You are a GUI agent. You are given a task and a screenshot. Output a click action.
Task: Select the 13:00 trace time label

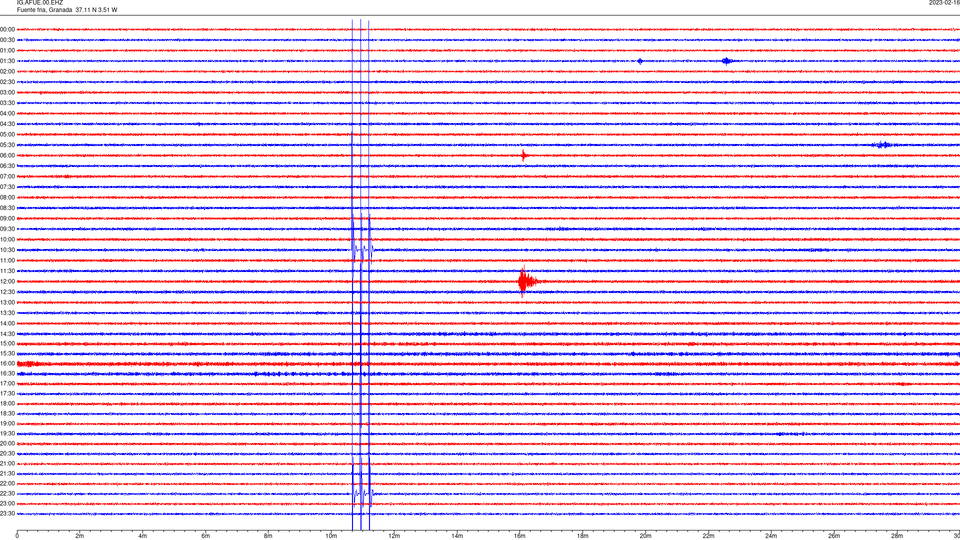click(x=7, y=302)
